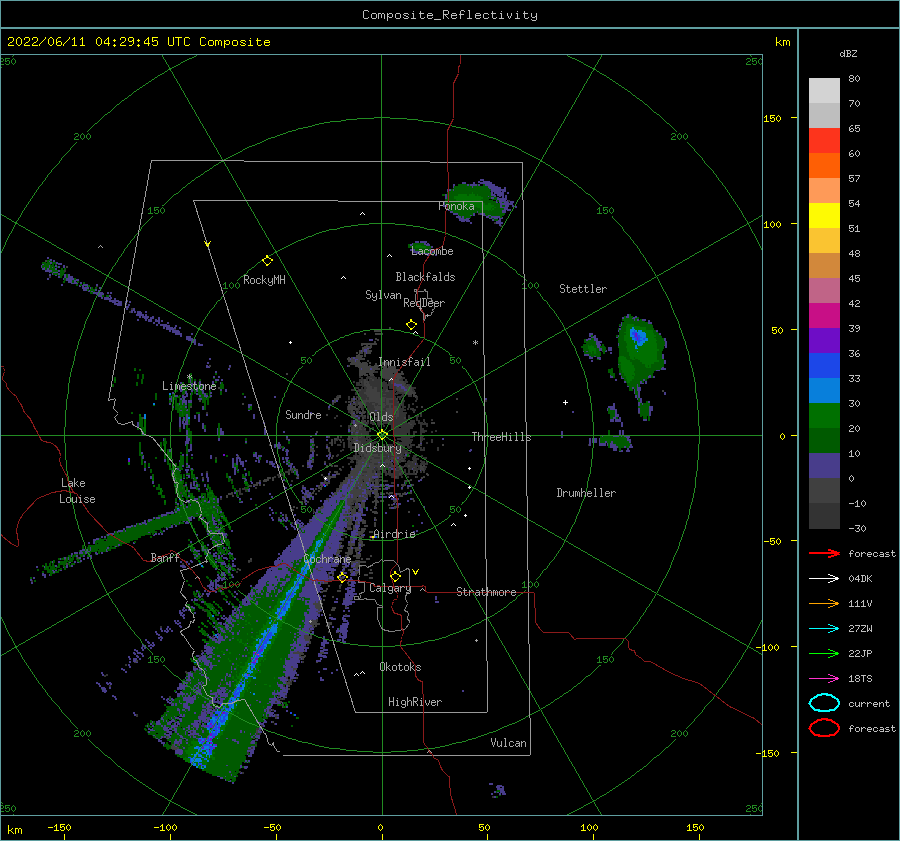This screenshot has width=900, height=841.
Task: Click the yellow diamond marker above Calgary label
Action: 395,576
